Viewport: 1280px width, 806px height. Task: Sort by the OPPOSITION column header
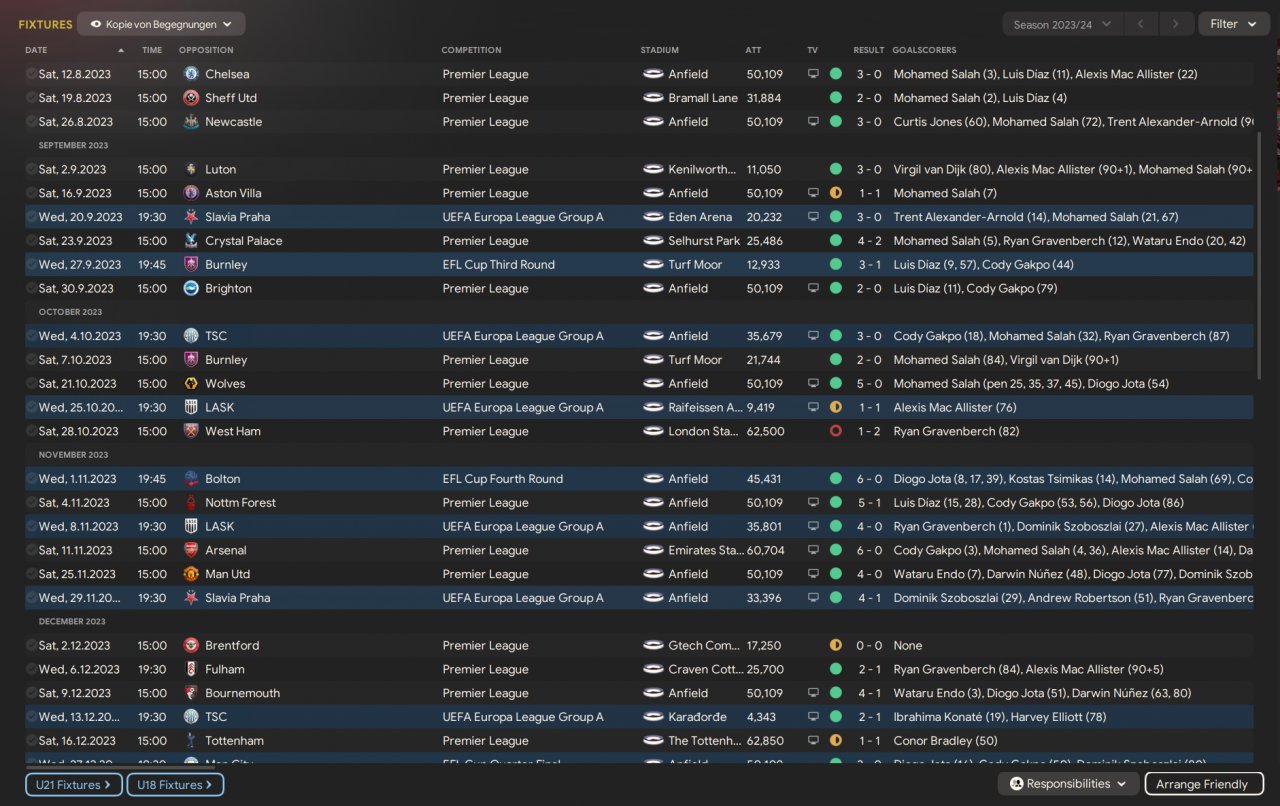tap(206, 50)
